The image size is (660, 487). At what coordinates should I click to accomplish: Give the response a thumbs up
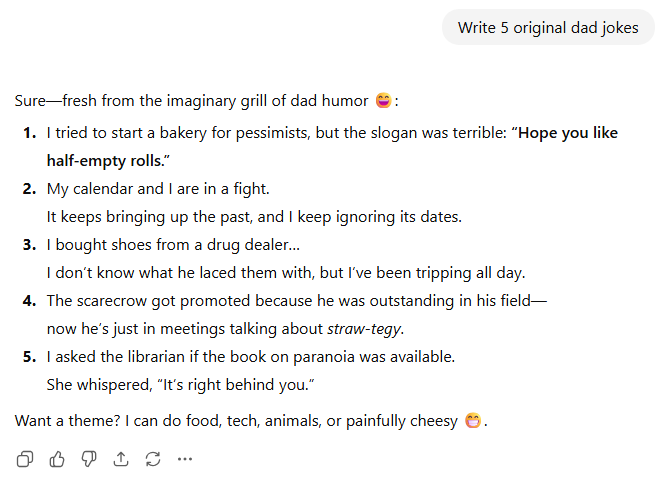click(57, 459)
